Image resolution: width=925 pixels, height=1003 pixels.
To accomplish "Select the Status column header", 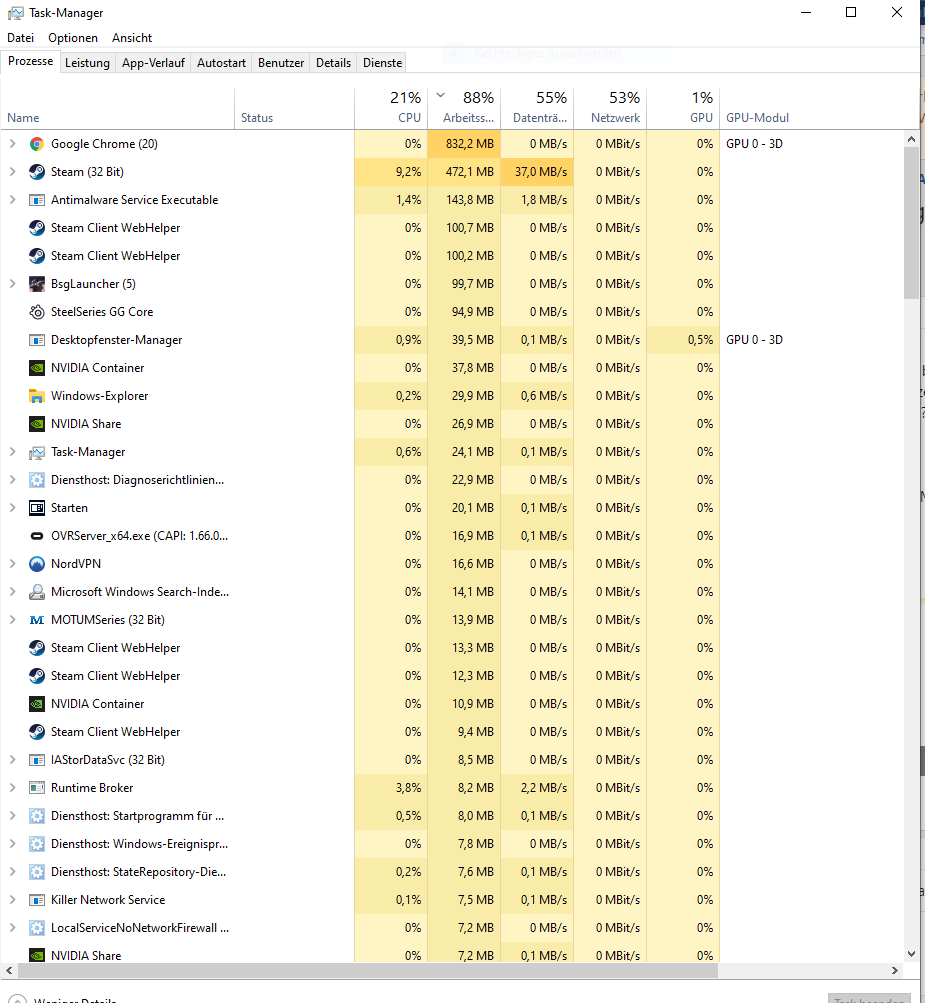I will coord(294,107).
